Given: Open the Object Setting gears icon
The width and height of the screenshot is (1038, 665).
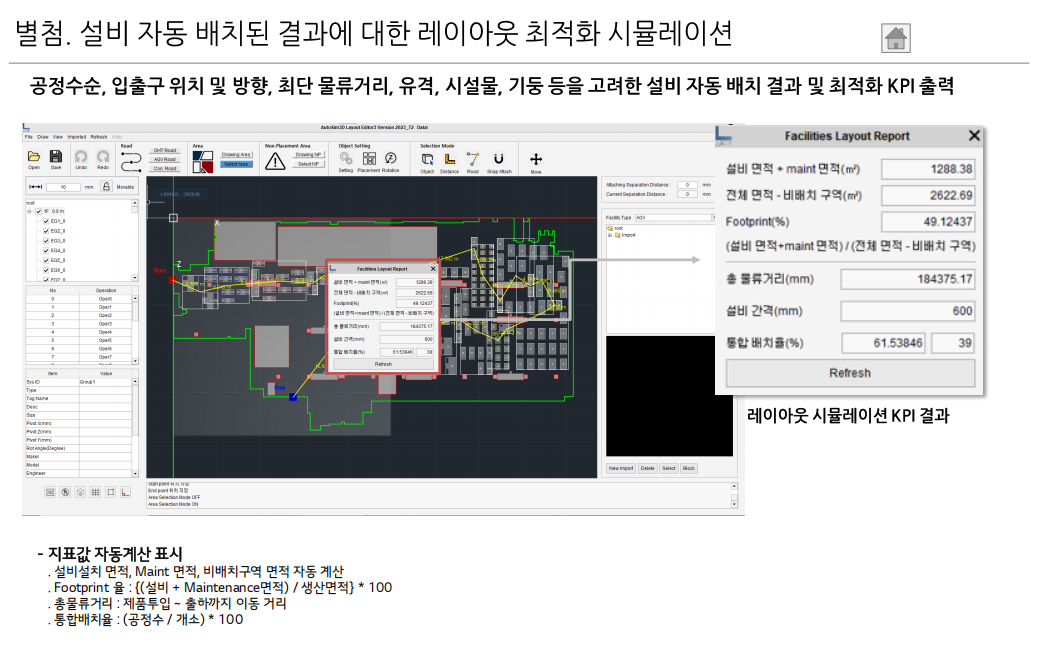Looking at the screenshot, I should coord(345,158).
